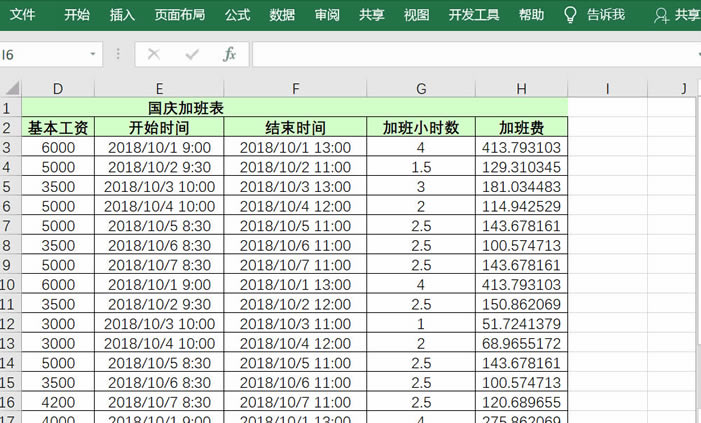
Task: Go to the 开发工具 tab
Action: [474, 14]
